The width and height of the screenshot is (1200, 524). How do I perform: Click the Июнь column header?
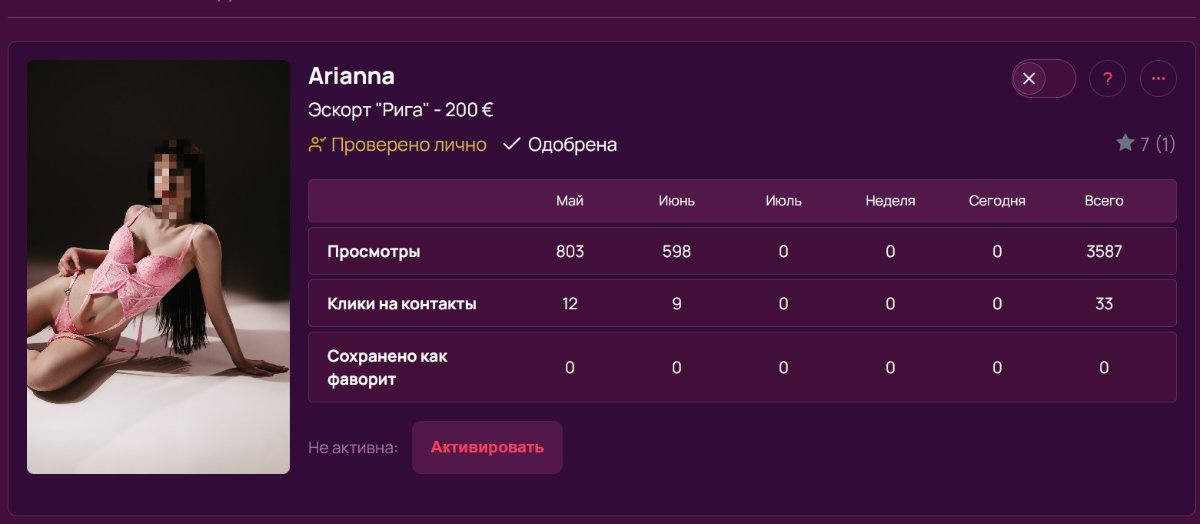[x=677, y=201]
